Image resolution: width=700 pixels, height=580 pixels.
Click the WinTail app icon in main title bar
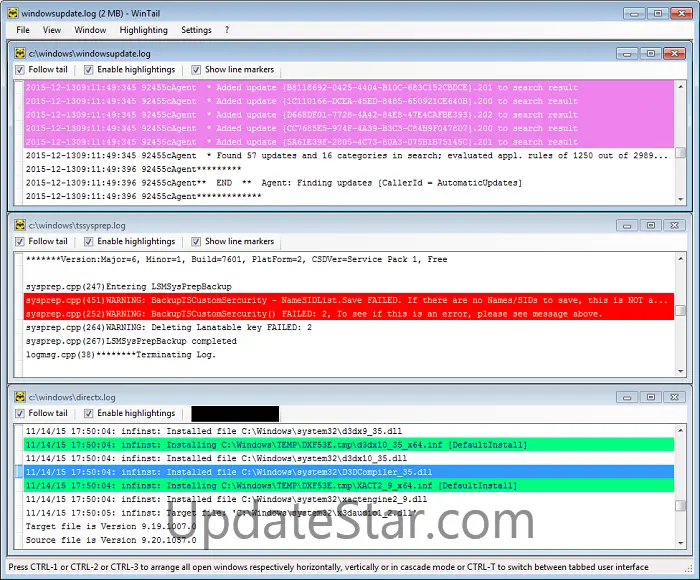click(x=13, y=13)
